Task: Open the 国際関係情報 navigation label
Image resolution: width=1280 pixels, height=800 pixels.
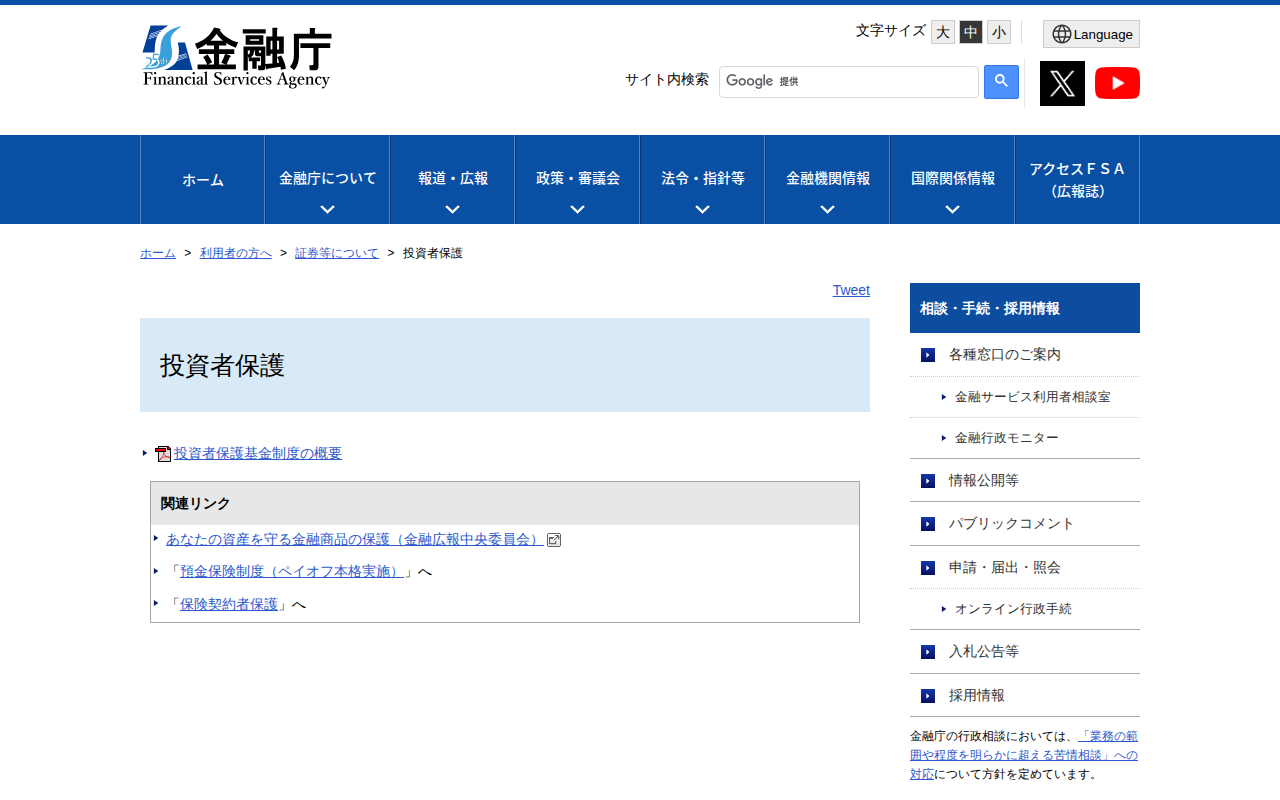Action: [953, 178]
